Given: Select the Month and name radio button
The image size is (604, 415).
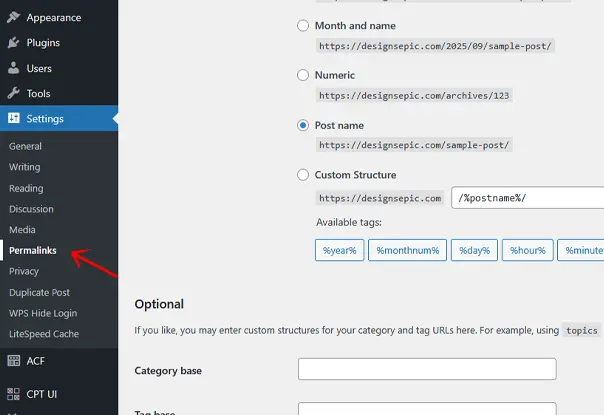Looking at the screenshot, I should pyautogui.click(x=303, y=25).
